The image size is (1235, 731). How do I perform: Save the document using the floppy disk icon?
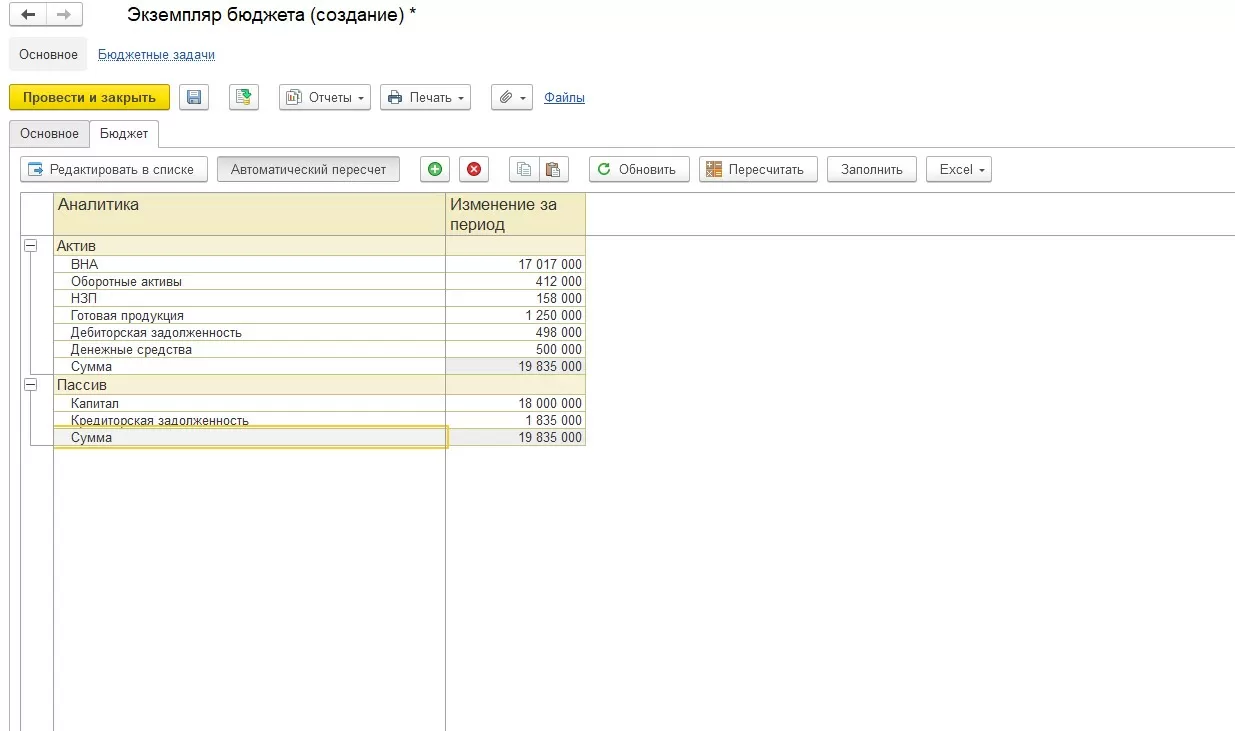click(194, 97)
